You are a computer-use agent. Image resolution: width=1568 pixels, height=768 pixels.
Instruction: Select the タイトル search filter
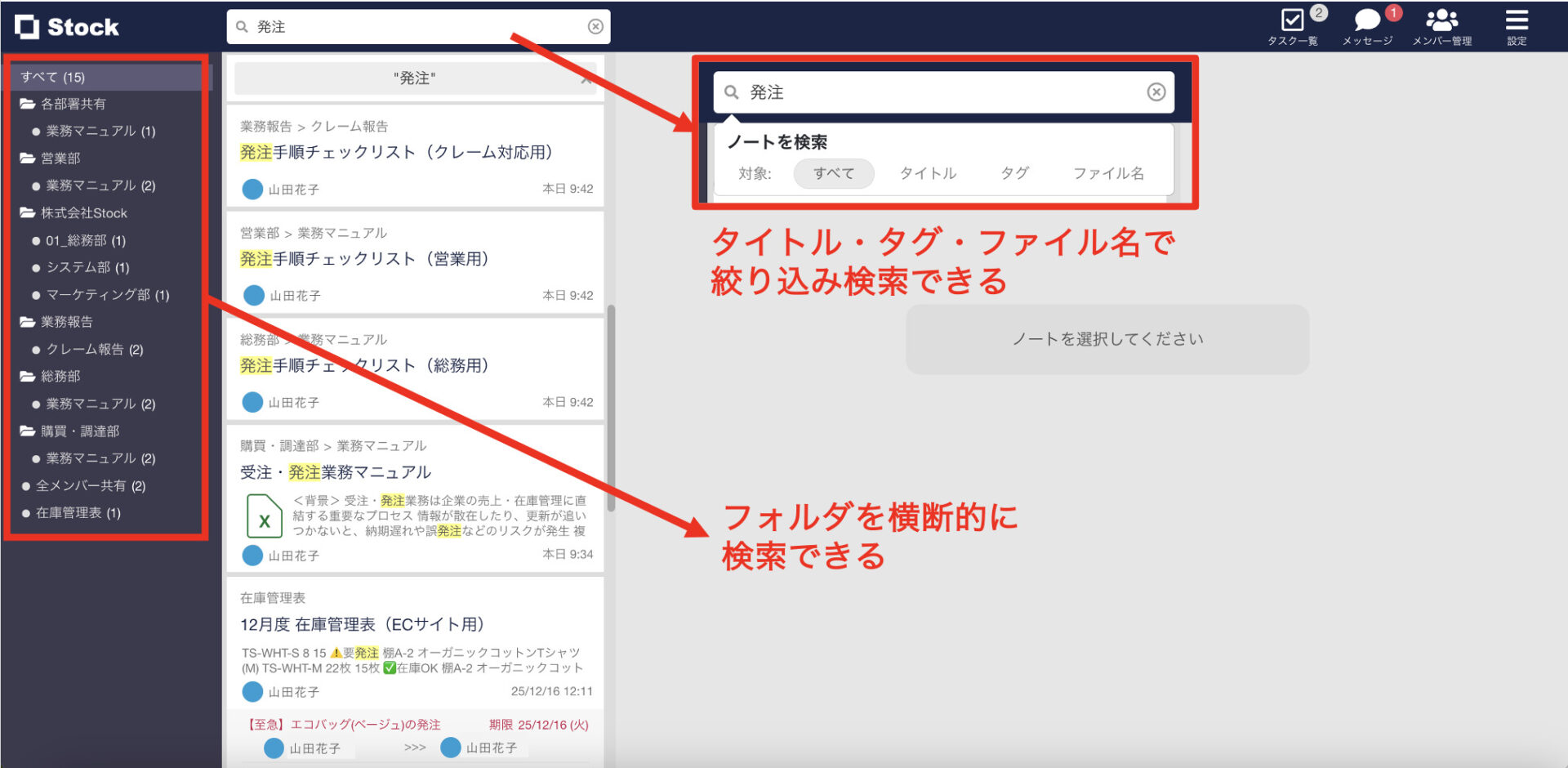[x=927, y=173]
